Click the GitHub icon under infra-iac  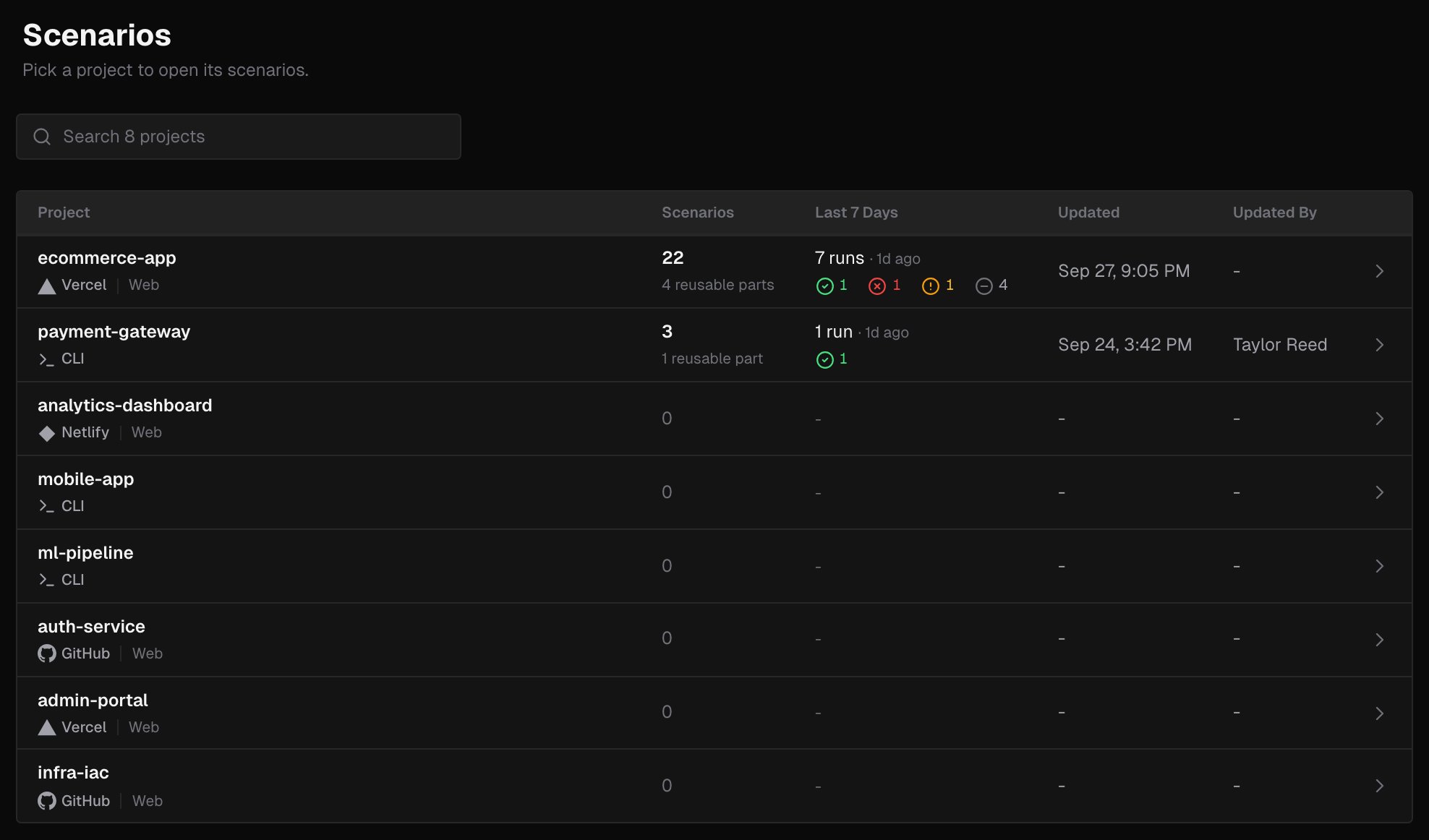(47, 801)
